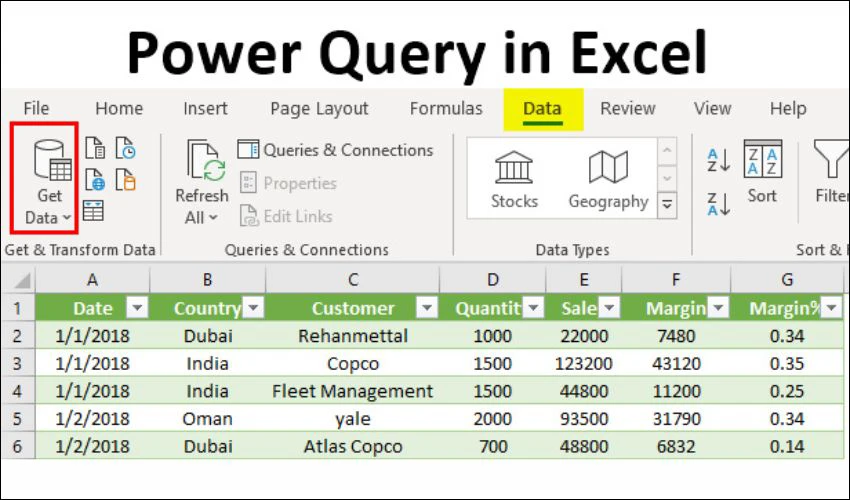Select the Geography data type
850x500 pixels.
(x=608, y=180)
